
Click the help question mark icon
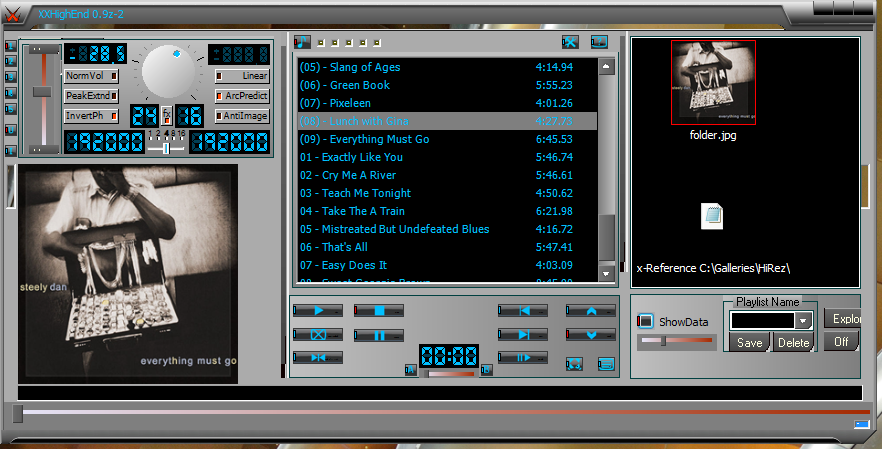point(599,42)
